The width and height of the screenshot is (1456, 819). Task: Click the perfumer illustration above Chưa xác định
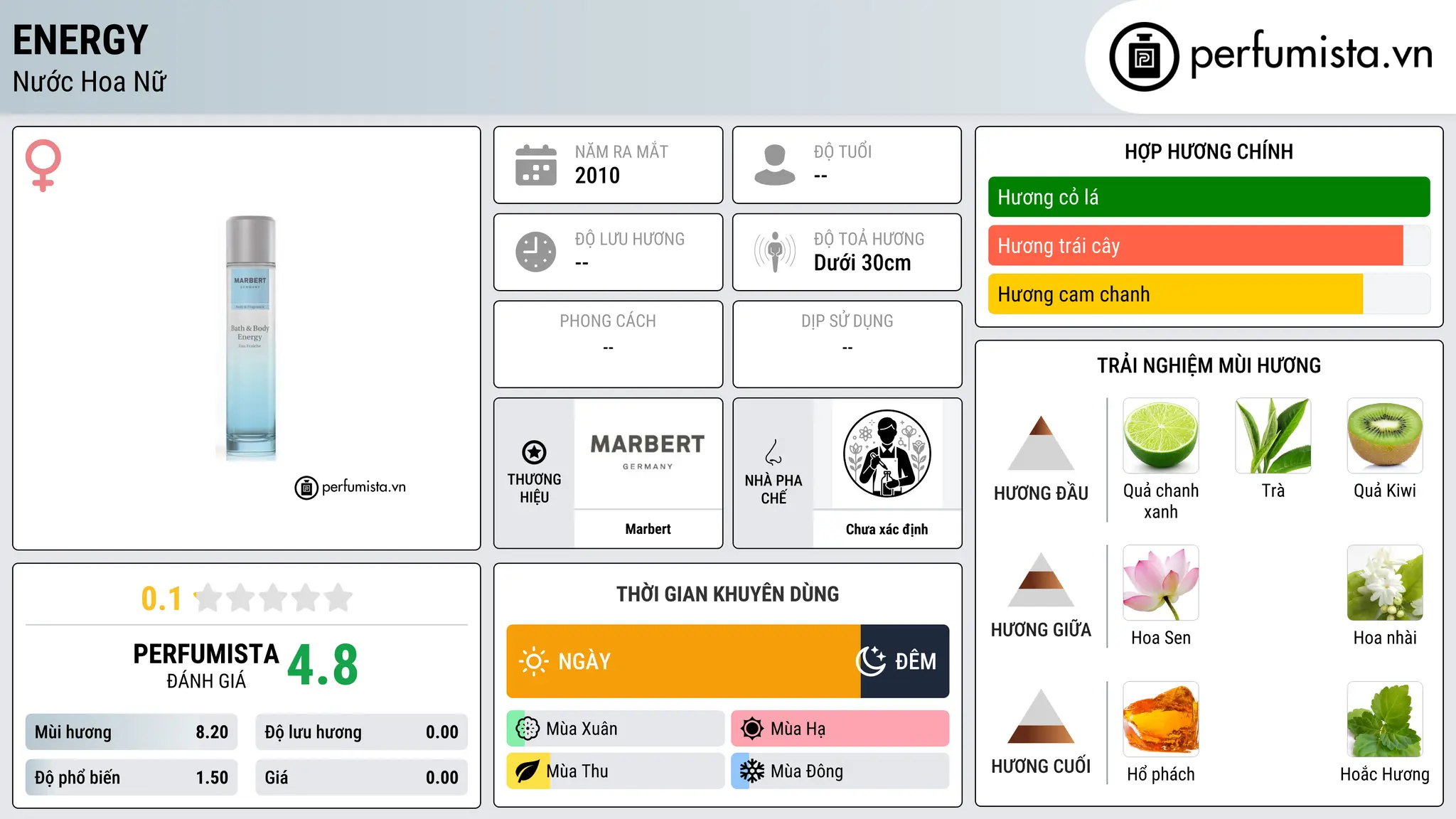point(887,454)
